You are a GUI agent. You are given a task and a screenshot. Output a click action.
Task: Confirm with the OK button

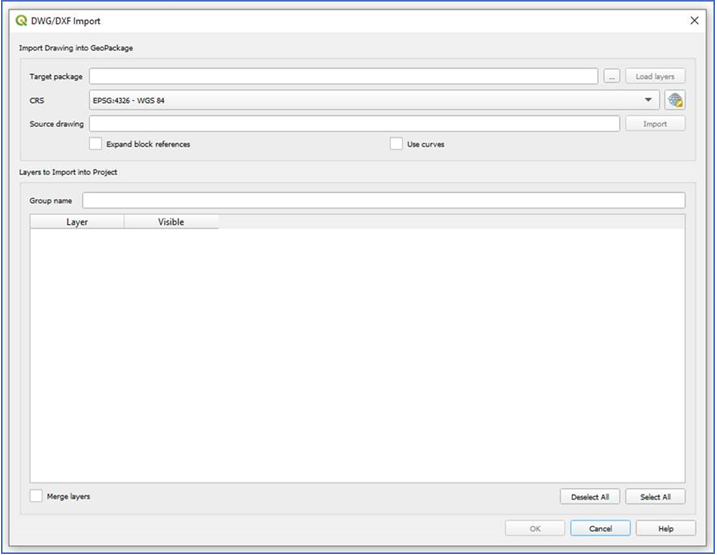tap(535, 528)
